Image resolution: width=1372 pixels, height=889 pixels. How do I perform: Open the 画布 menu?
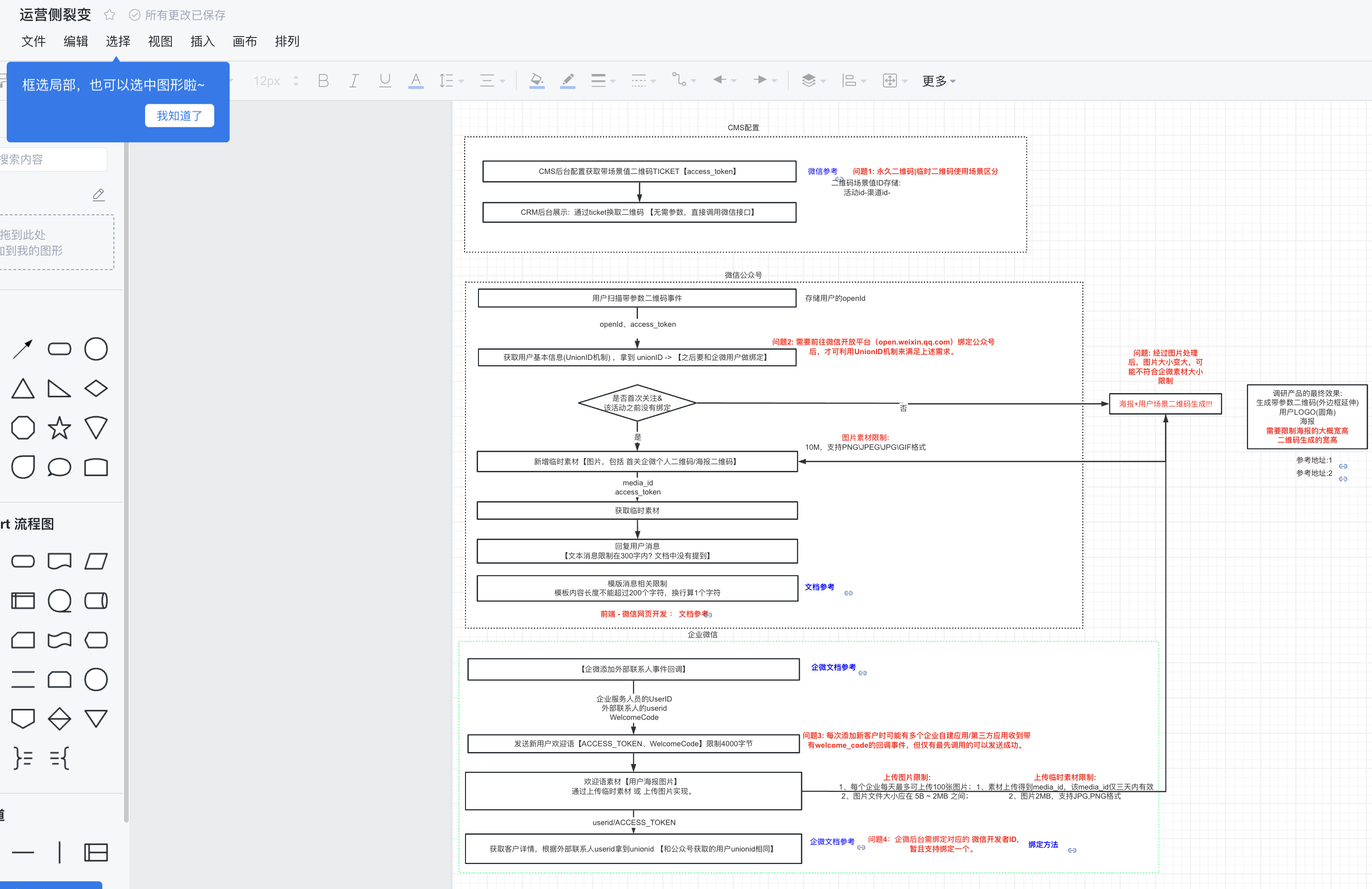point(245,41)
